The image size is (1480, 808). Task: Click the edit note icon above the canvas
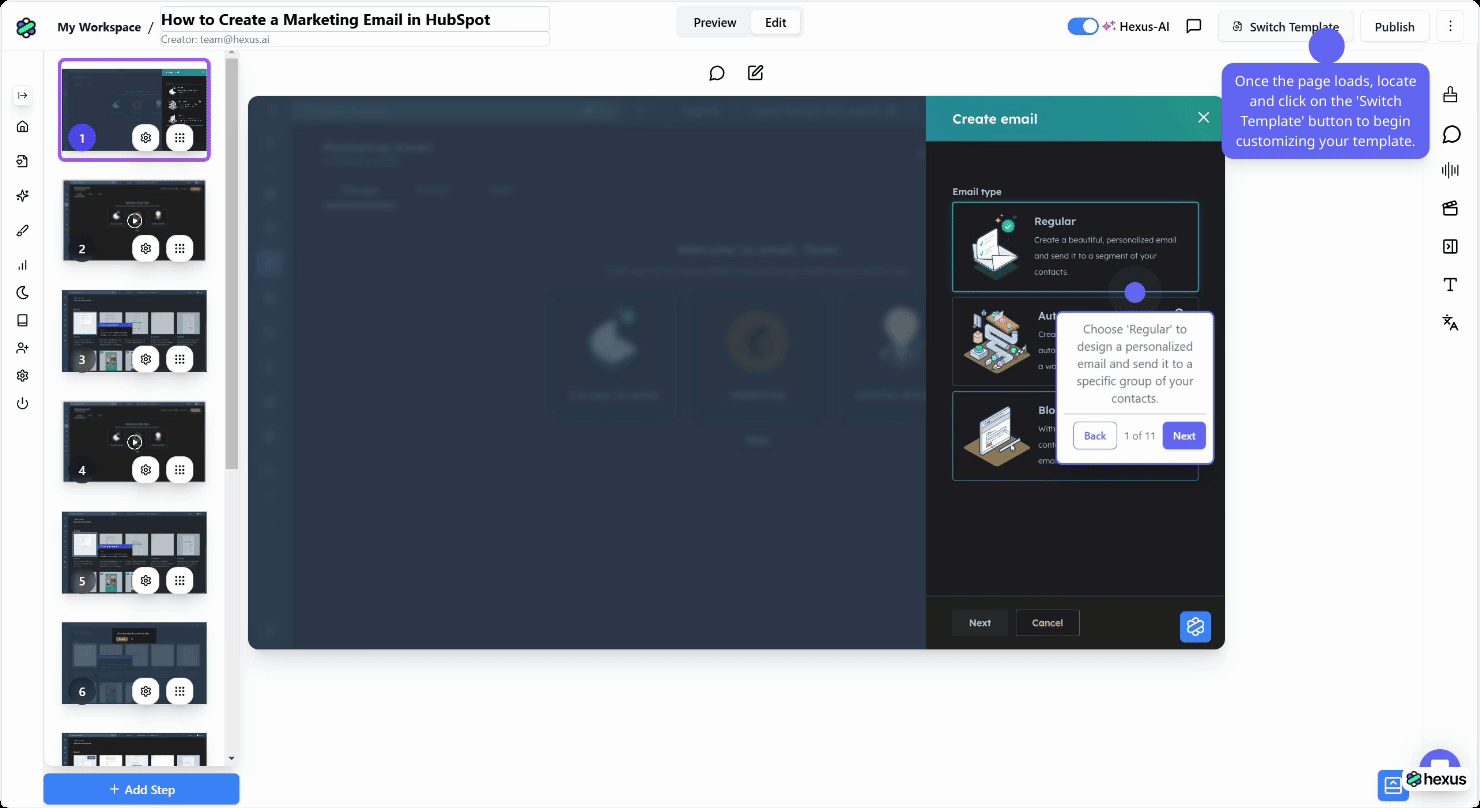(x=755, y=73)
